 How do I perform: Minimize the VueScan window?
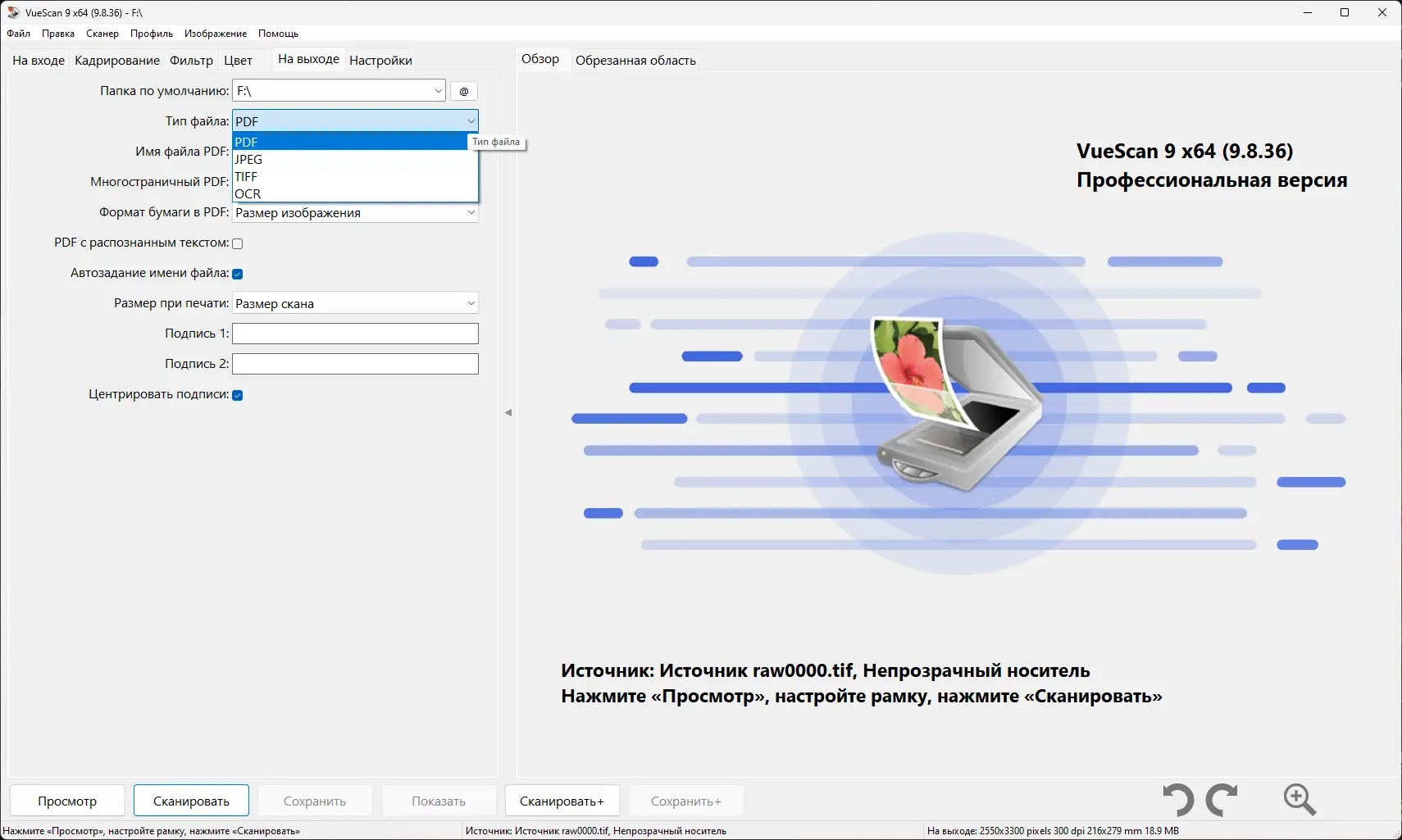coord(1308,12)
